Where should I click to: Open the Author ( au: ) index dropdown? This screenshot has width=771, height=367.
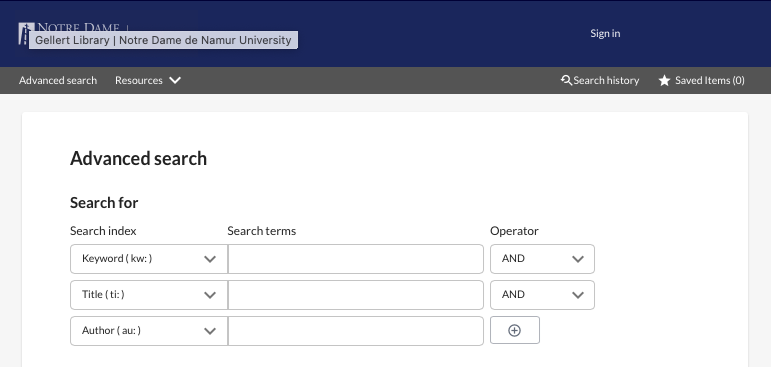click(149, 331)
